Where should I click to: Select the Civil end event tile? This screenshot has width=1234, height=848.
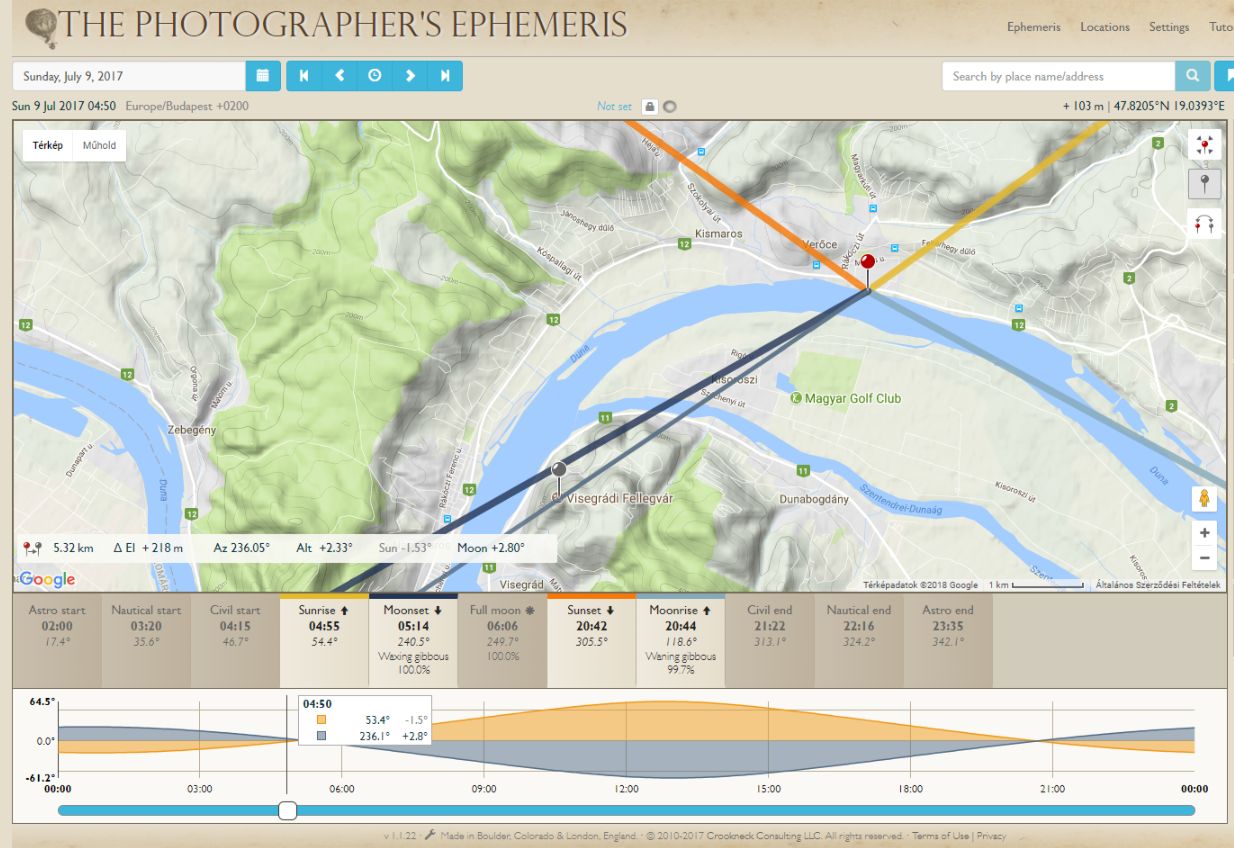coord(769,641)
